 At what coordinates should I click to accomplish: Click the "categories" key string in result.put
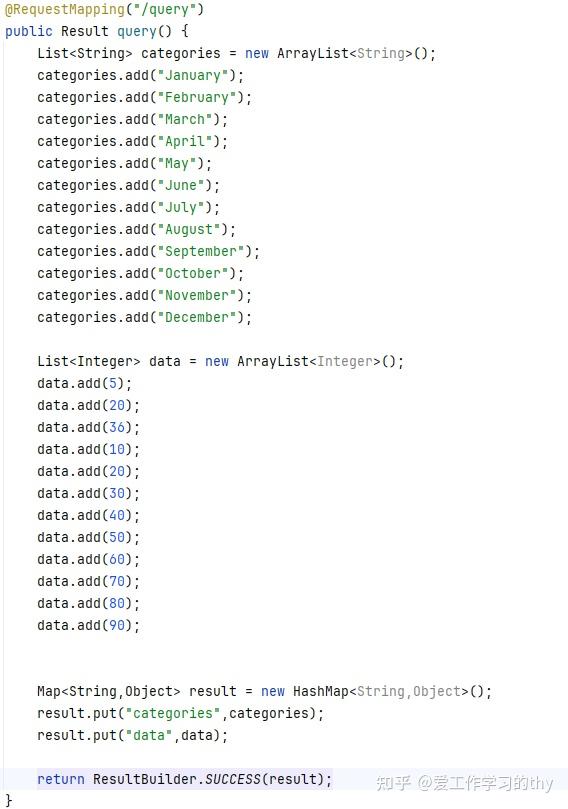pos(173,713)
